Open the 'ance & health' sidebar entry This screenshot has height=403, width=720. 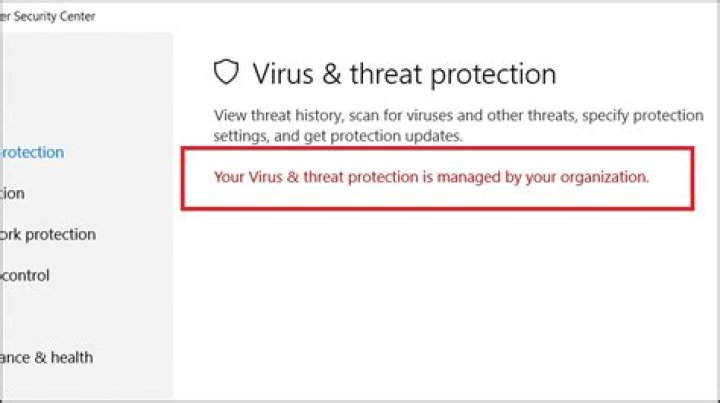(46, 357)
